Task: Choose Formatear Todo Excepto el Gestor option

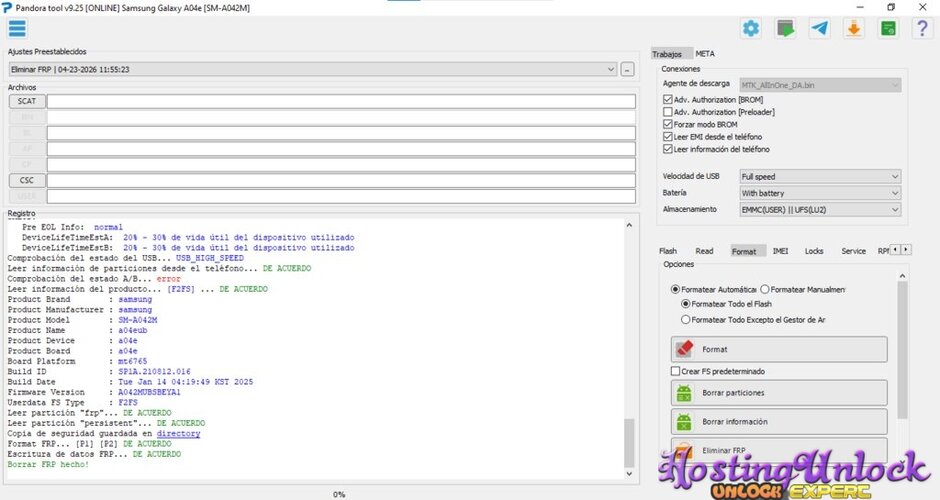Action: [685, 320]
